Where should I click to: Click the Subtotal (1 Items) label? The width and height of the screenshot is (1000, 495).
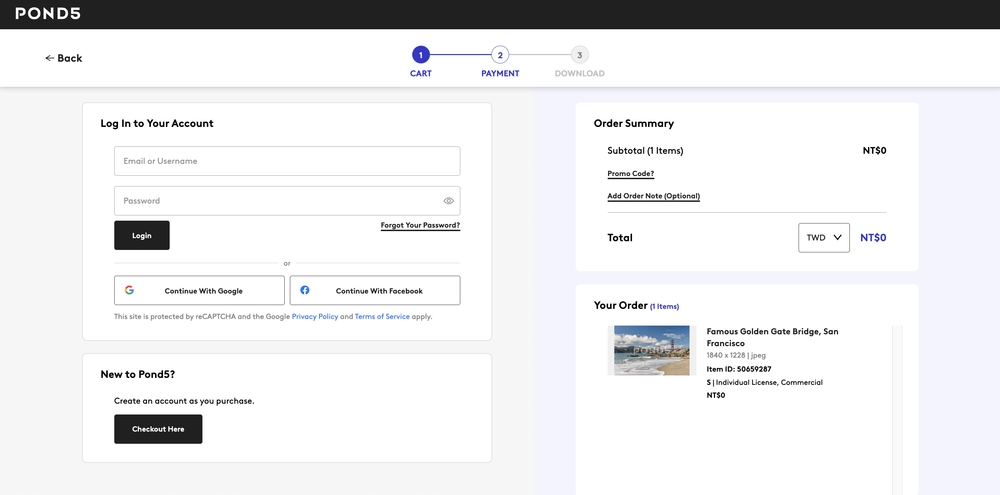[645, 151]
